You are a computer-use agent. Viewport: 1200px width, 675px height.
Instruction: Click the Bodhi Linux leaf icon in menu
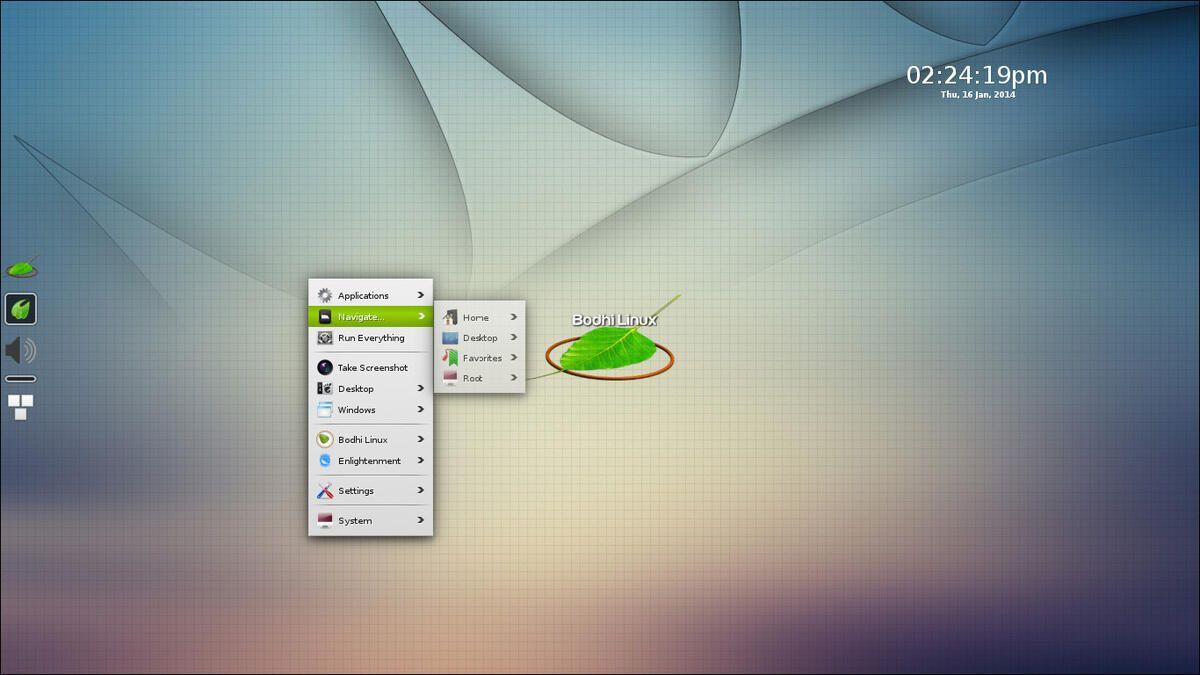click(x=325, y=439)
